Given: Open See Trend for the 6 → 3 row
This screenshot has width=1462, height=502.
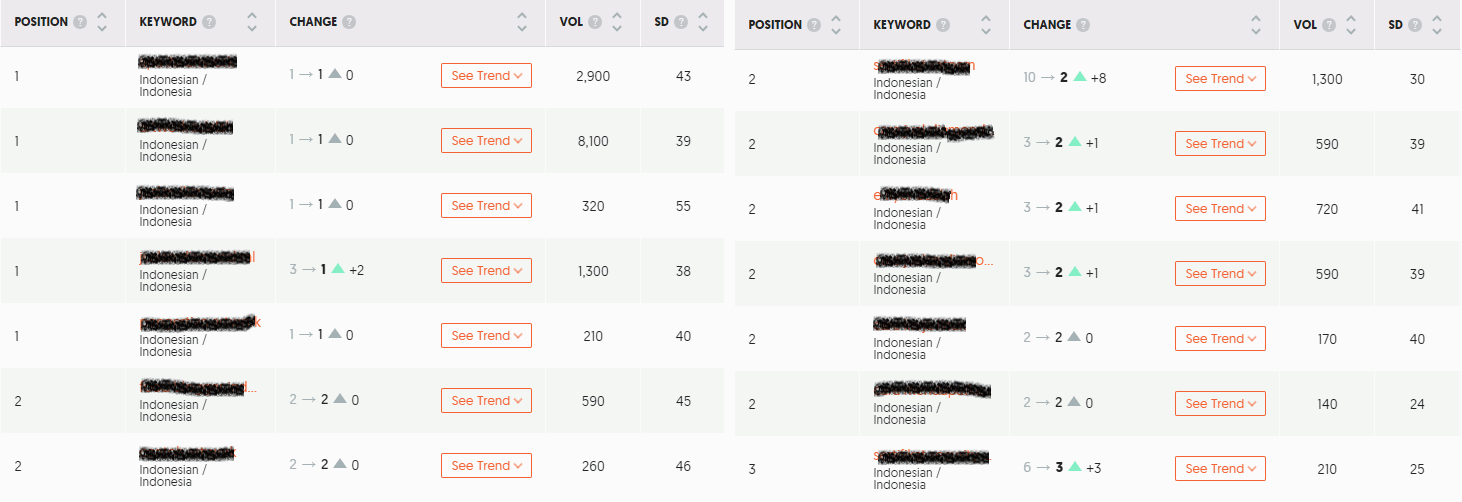Looking at the screenshot, I should coord(1220,469).
